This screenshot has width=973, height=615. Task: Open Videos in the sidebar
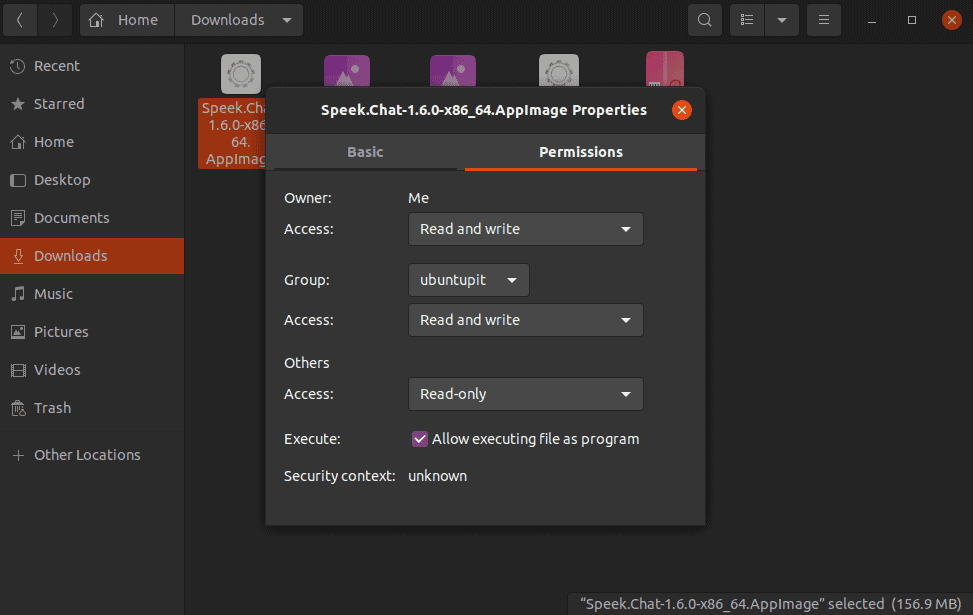[x=92, y=370]
